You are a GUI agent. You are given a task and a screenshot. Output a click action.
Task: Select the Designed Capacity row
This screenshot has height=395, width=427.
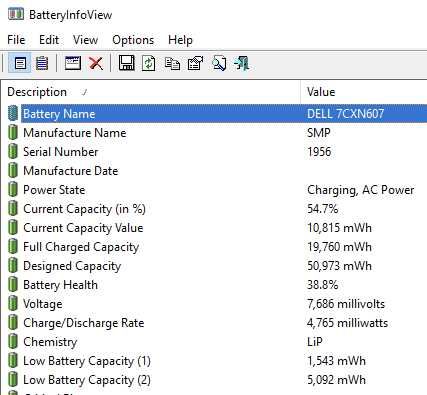(x=213, y=266)
